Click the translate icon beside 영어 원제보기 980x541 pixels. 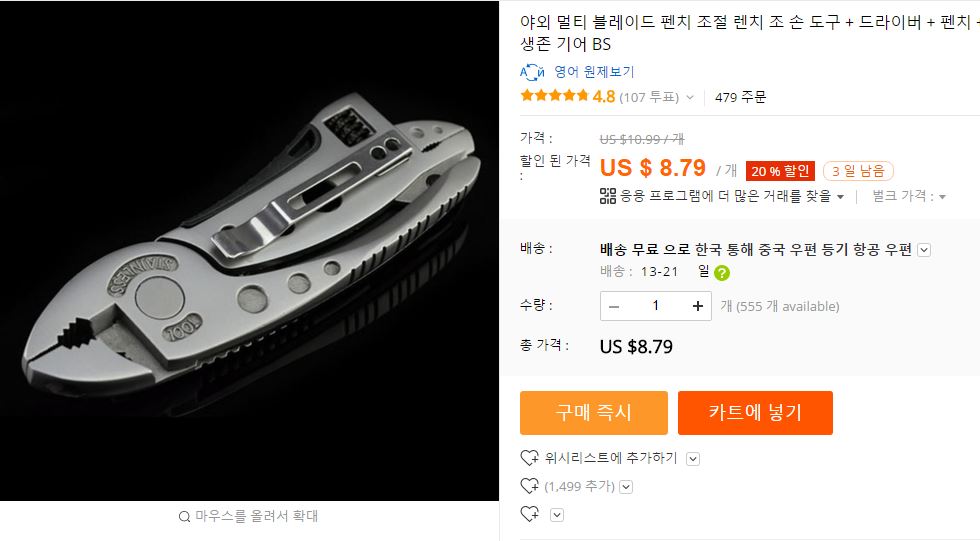532,72
